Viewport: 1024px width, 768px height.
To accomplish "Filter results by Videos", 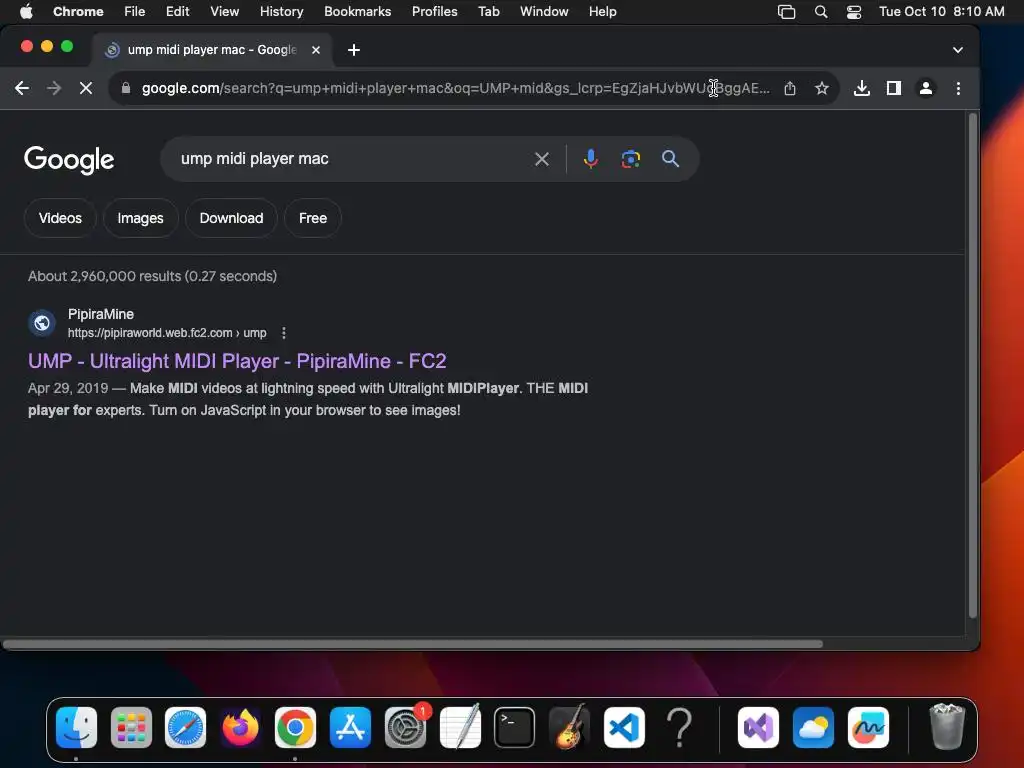I will pyautogui.click(x=60, y=218).
